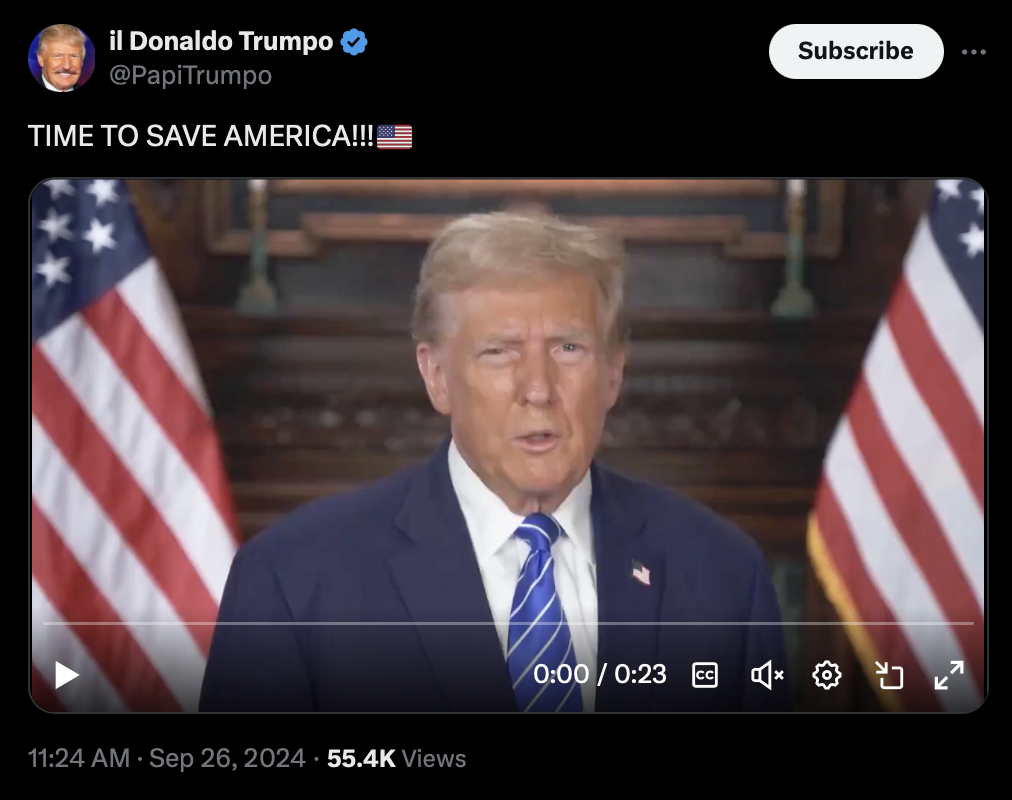Open the video settings gear menu
Viewport: 1012px width, 800px height.
click(x=827, y=675)
